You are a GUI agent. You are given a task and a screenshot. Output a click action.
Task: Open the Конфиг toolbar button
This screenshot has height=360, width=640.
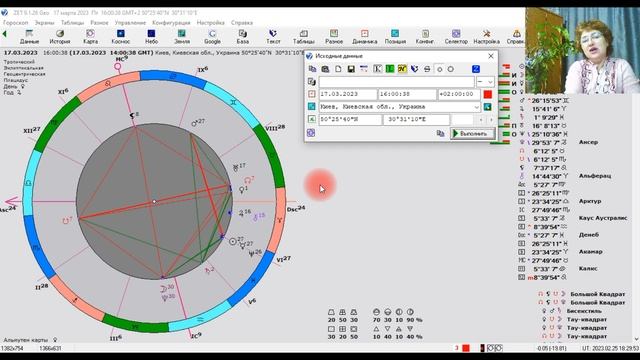click(425, 36)
